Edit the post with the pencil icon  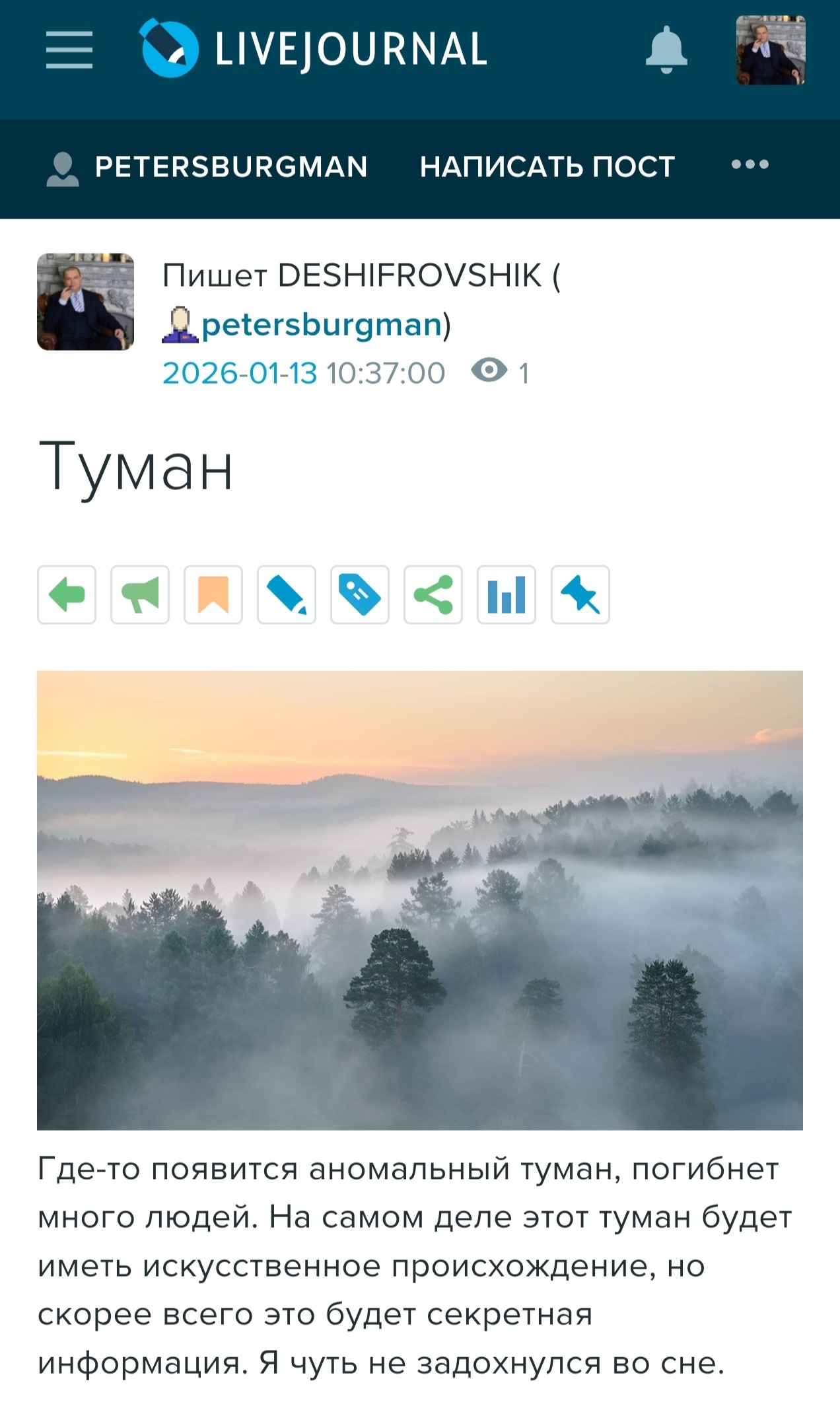coord(287,594)
